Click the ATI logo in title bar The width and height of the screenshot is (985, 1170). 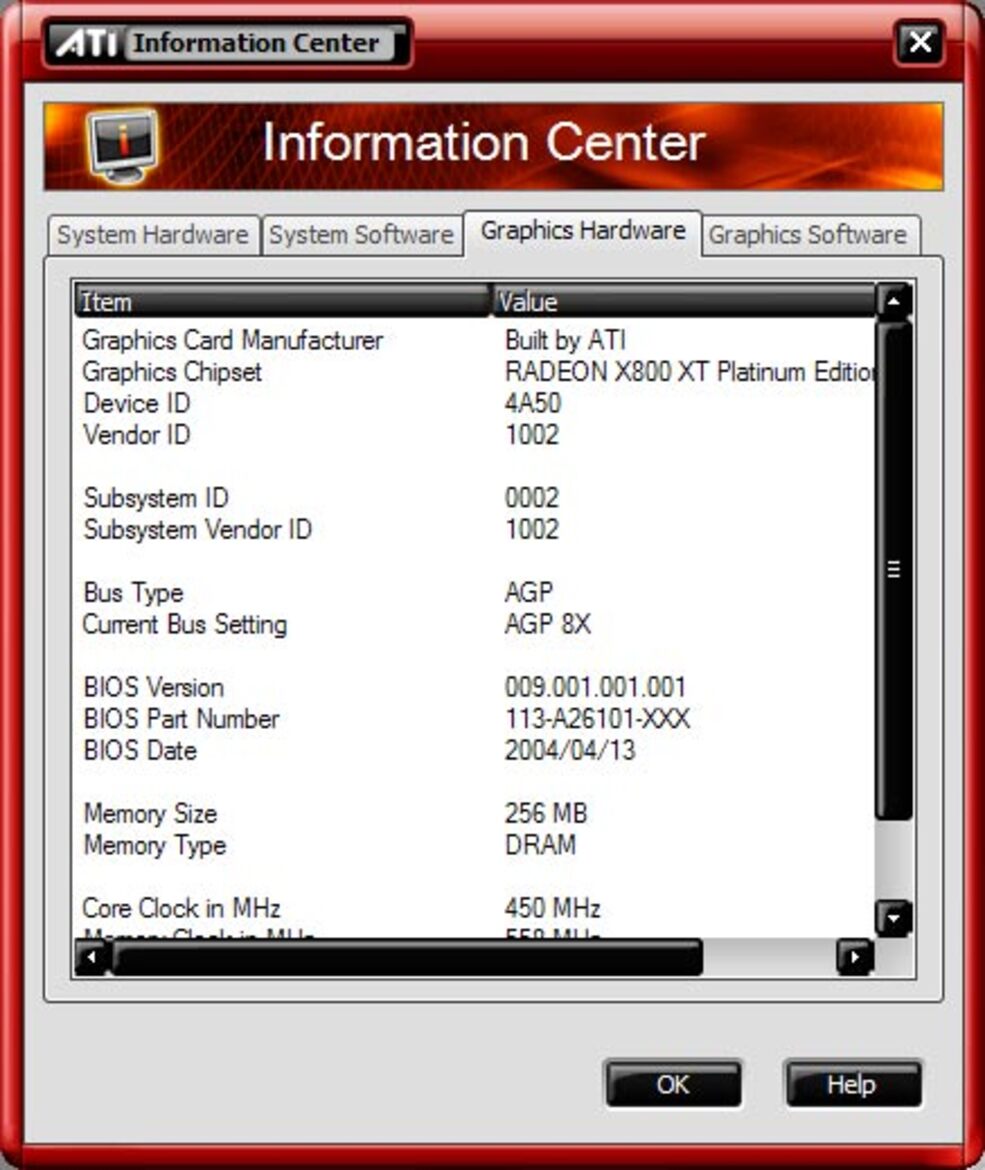tap(87, 43)
